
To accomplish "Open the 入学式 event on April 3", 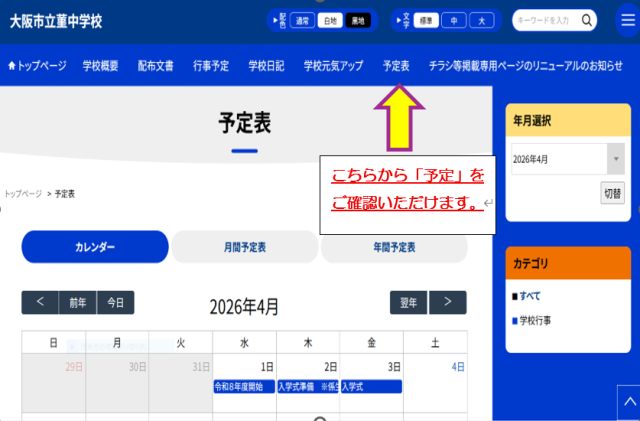I will click(371, 386).
